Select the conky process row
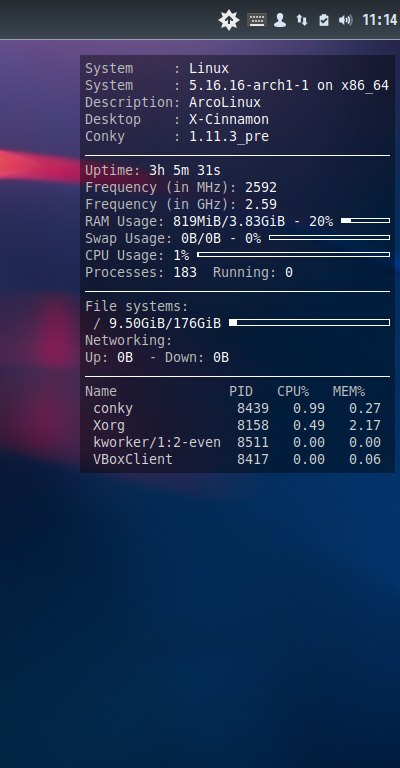This screenshot has width=400, height=768. [x=237, y=408]
